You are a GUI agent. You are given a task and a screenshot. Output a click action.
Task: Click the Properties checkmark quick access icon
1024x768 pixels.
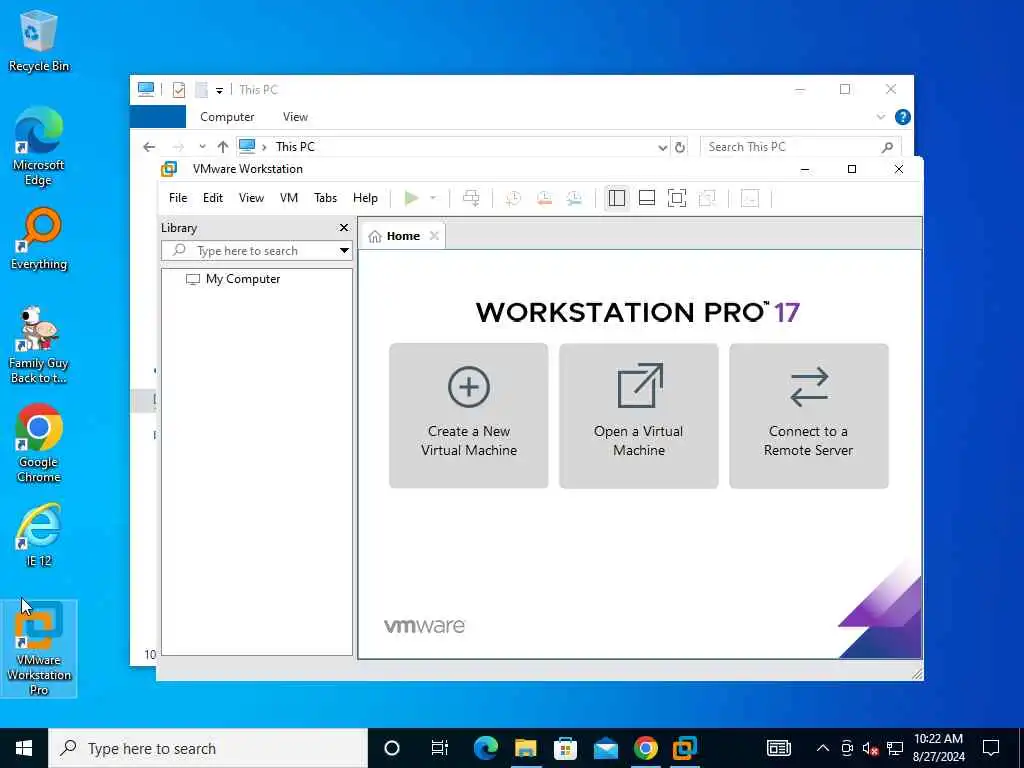coord(178,89)
